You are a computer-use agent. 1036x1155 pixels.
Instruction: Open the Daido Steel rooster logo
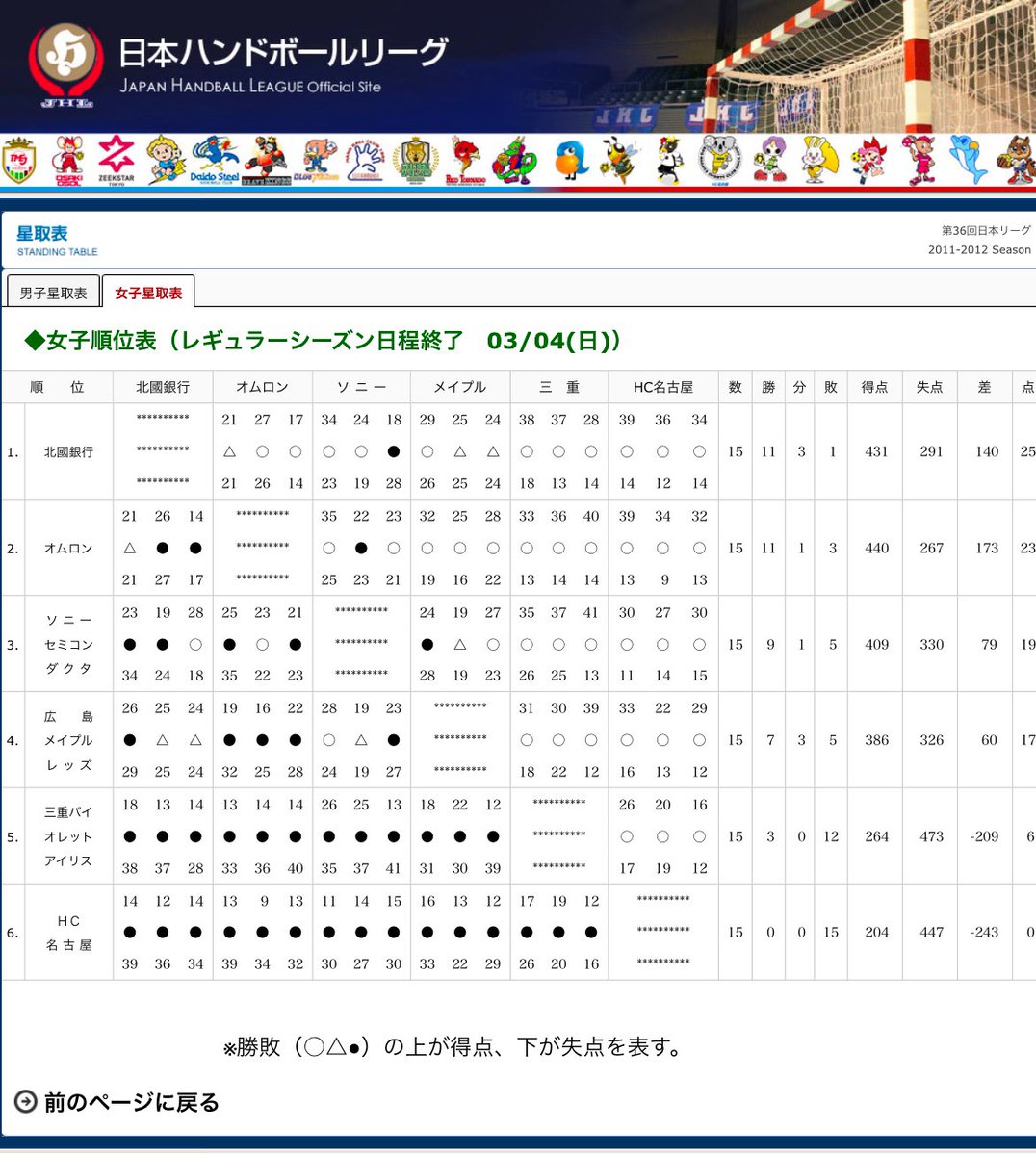pyautogui.click(x=214, y=160)
